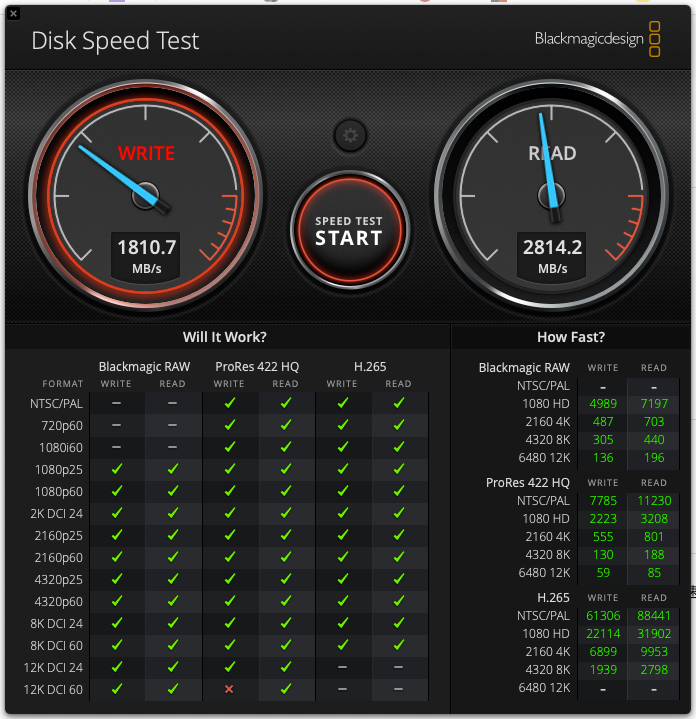Click the How Fast? panel heading

click(x=571, y=337)
